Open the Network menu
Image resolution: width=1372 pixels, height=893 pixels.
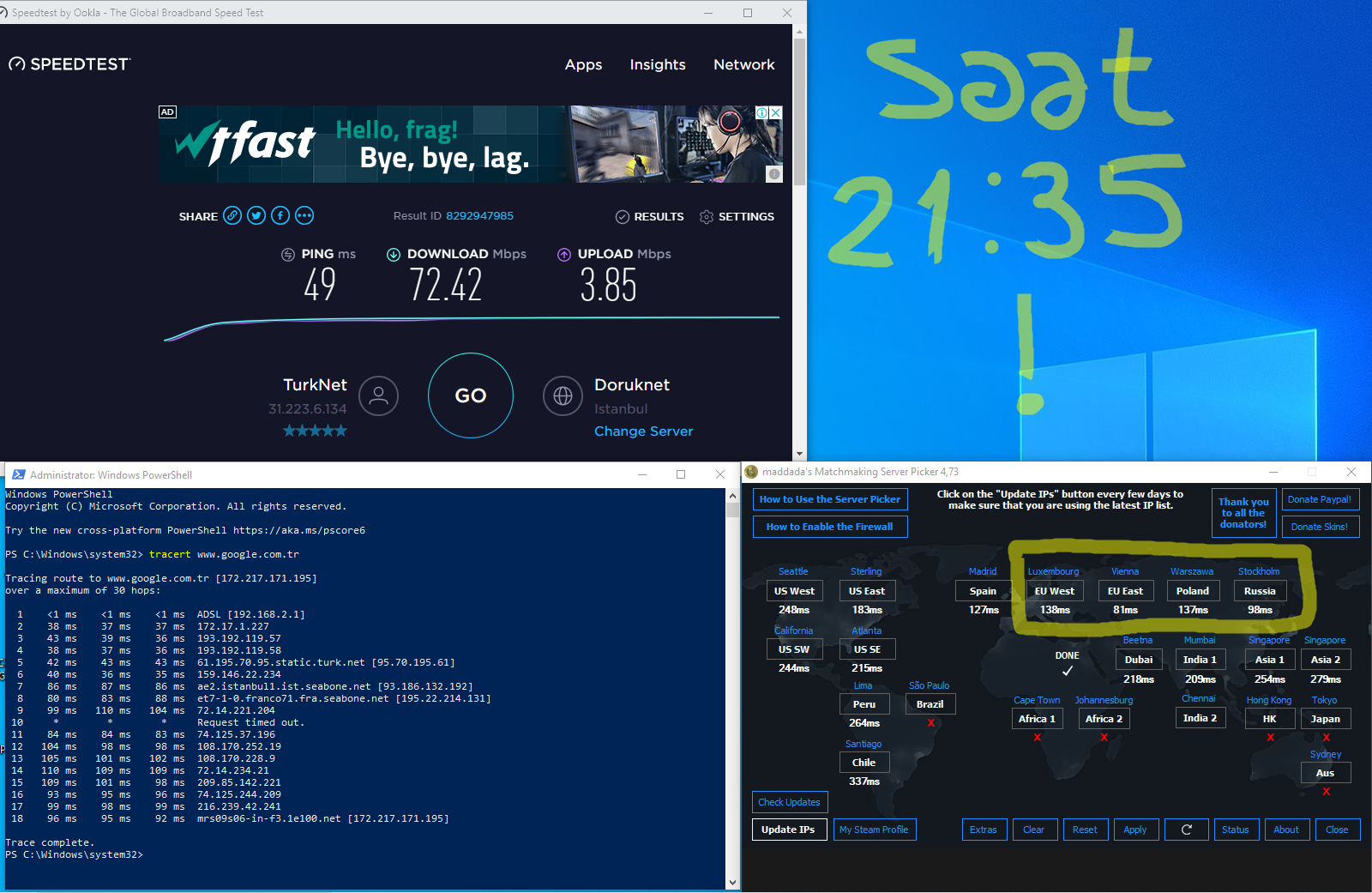[744, 64]
